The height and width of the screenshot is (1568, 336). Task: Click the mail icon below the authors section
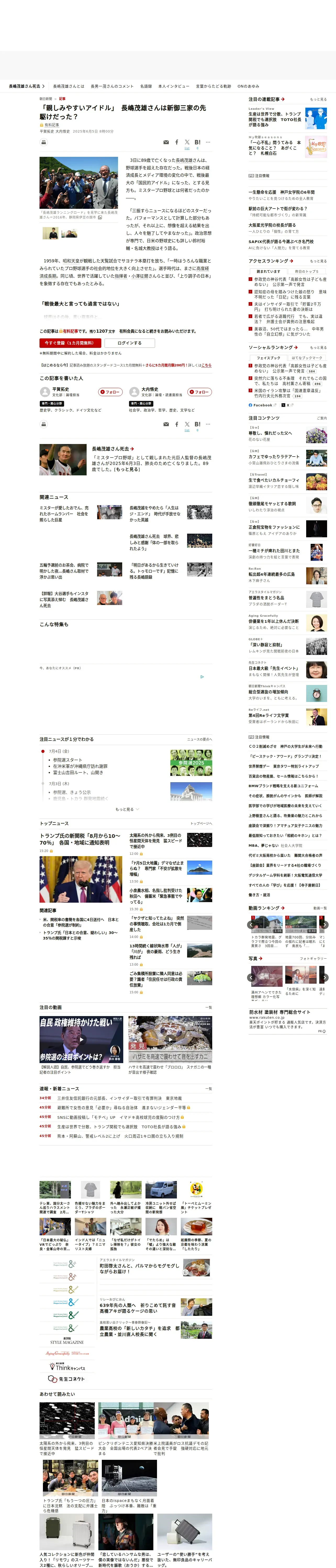pyautogui.click(x=166, y=424)
